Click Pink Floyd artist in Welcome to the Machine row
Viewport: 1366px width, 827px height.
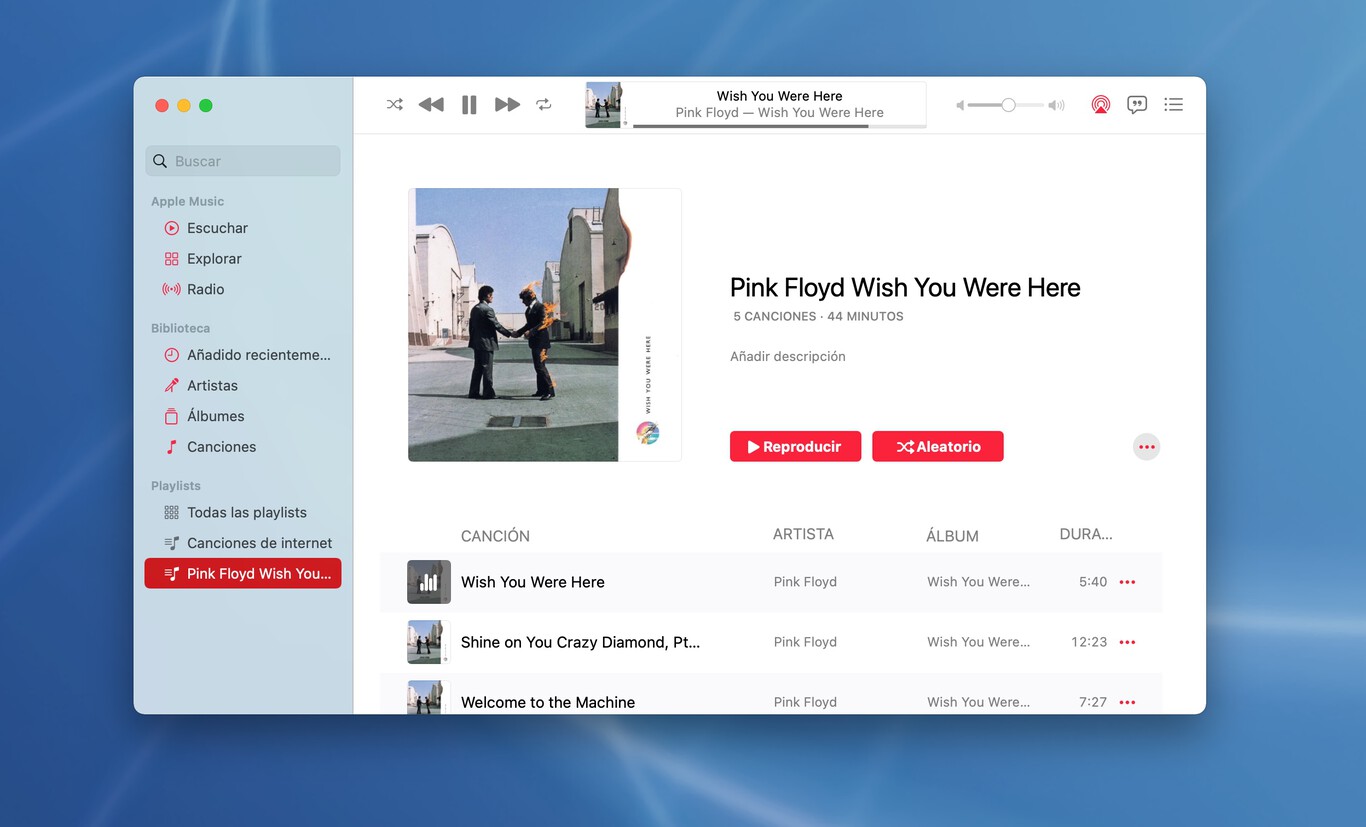pyautogui.click(x=805, y=702)
